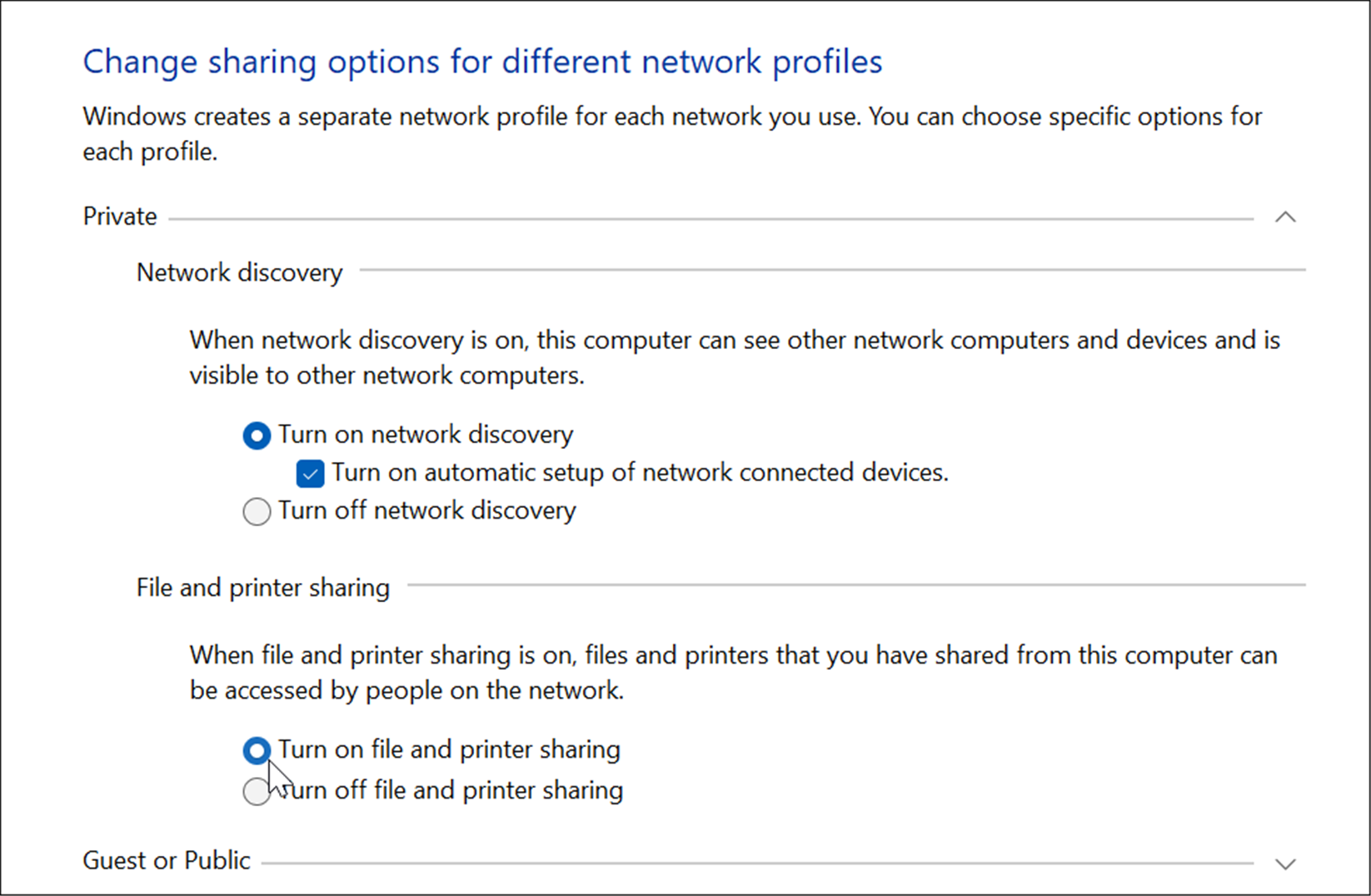This screenshot has height=896, width=1371.
Task: Click the filled network discovery radio indicator
Action: point(257,435)
